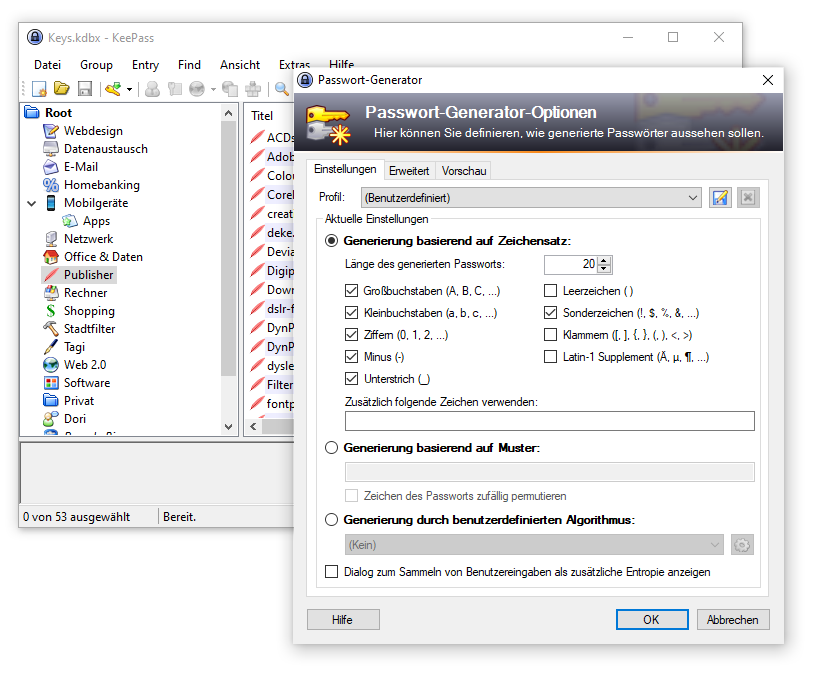The width and height of the screenshot is (820, 673).
Task: Click the Copy user name toolbar icon
Action: point(152,89)
